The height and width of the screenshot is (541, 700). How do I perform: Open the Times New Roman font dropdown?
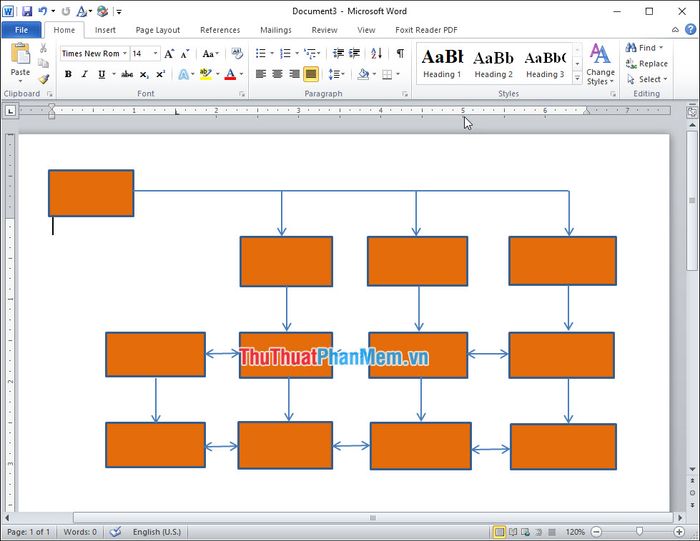125,53
